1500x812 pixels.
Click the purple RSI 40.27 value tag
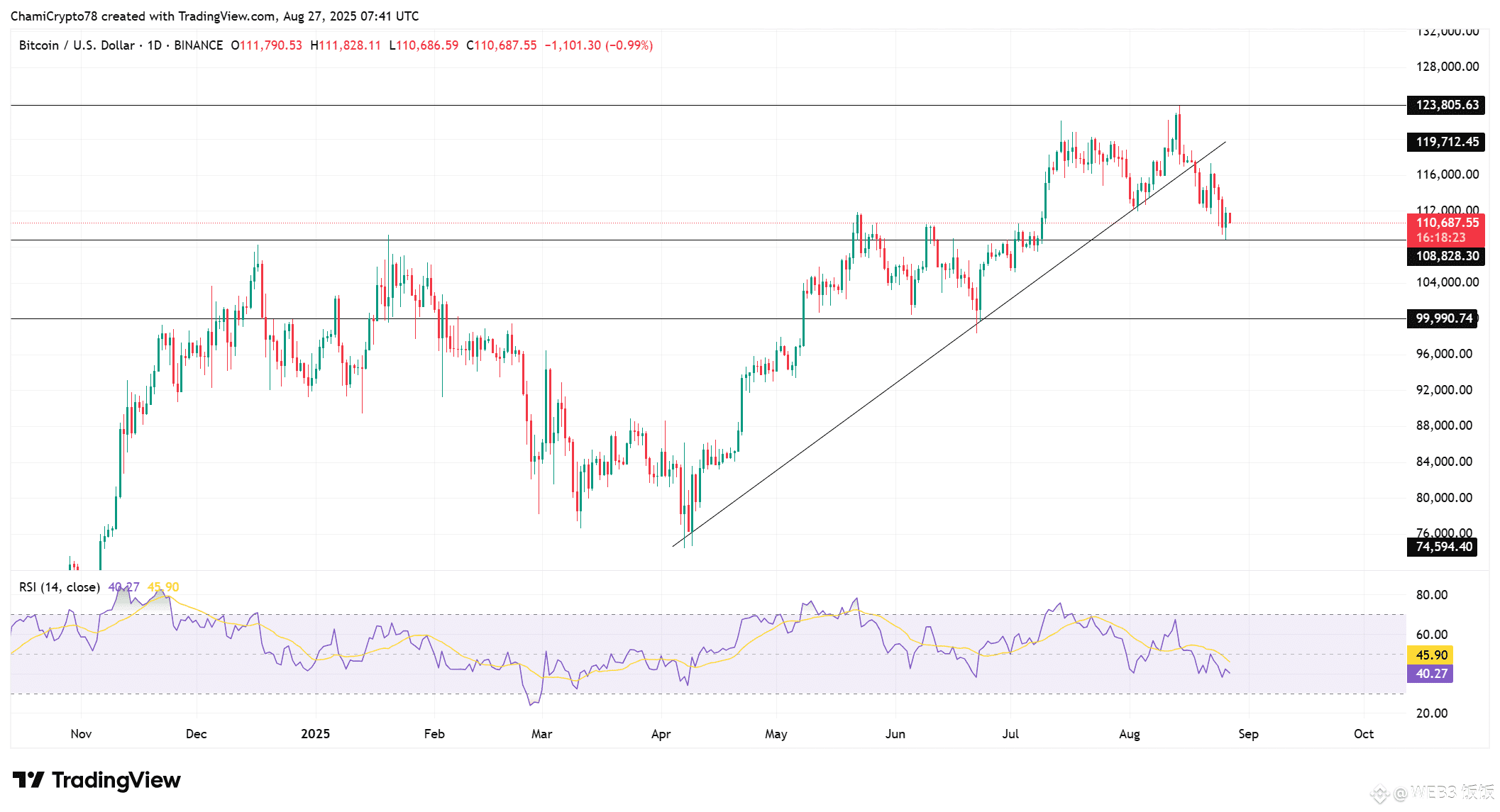click(1430, 674)
